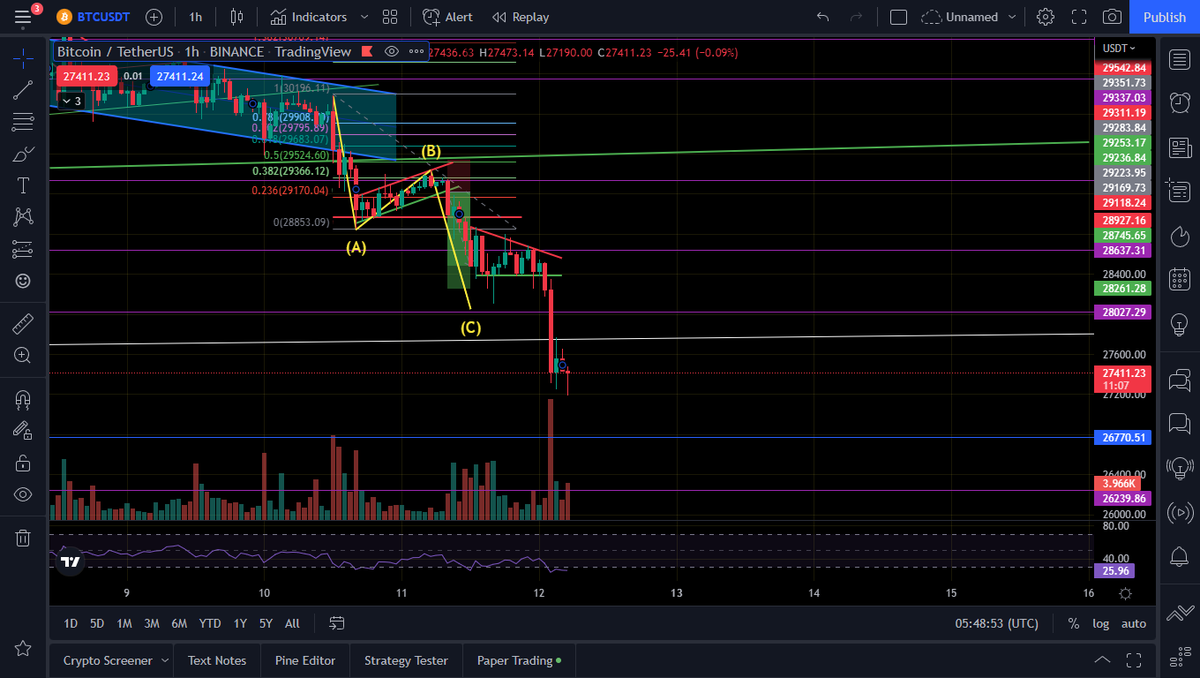Open the layout grid selector

coord(391,17)
